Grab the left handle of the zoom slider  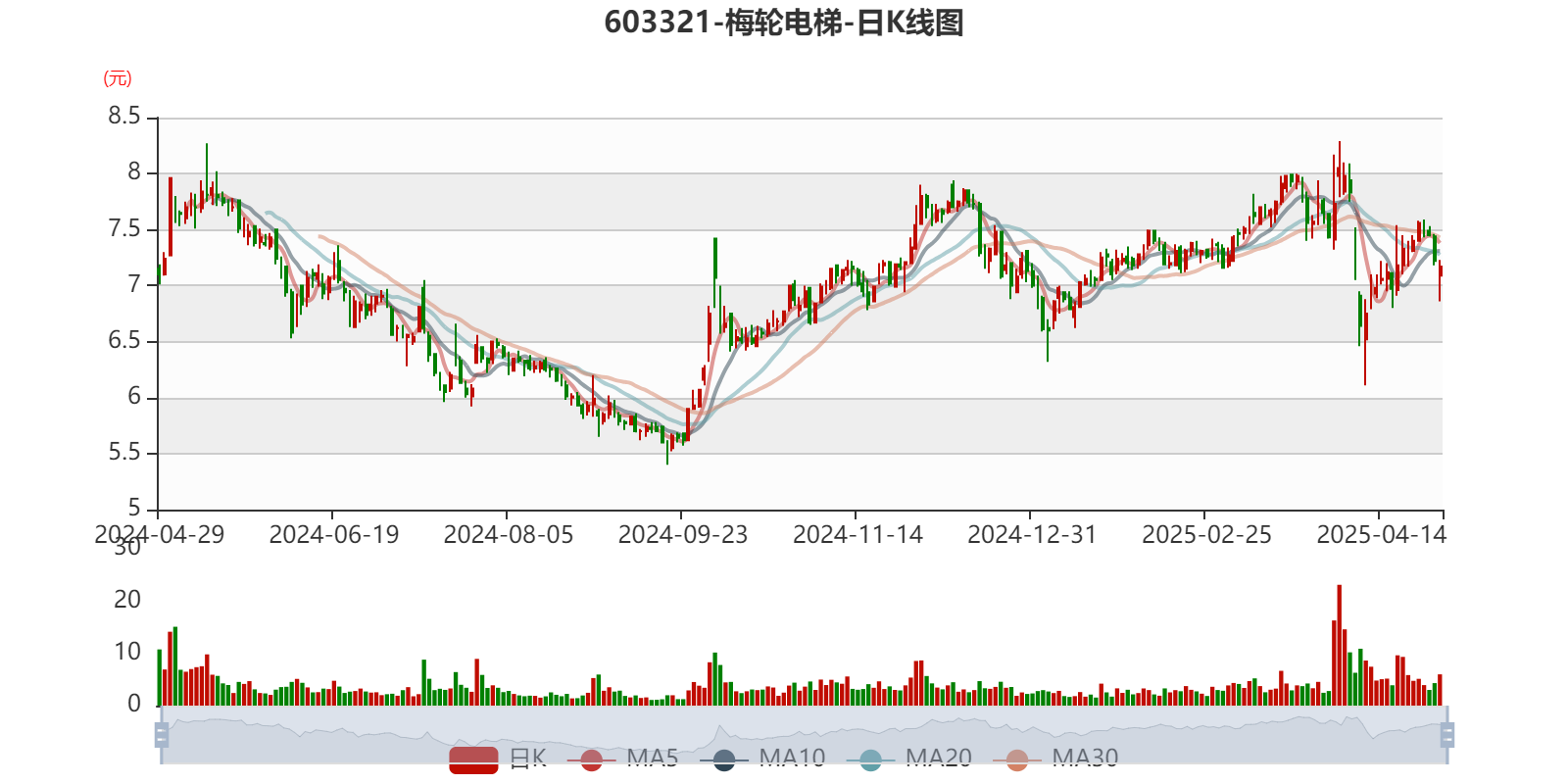click(162, 735)
